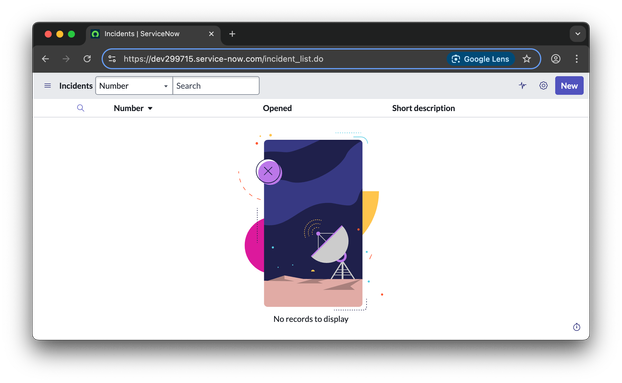This screenshot has height=383, width=622.
Task: Open the Chrome profile icon
Action: click(555, 59)
